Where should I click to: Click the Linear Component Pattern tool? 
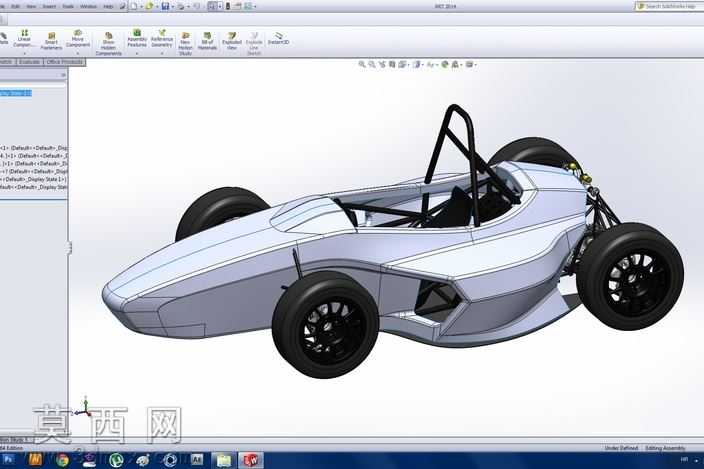(x=24, y=39)
